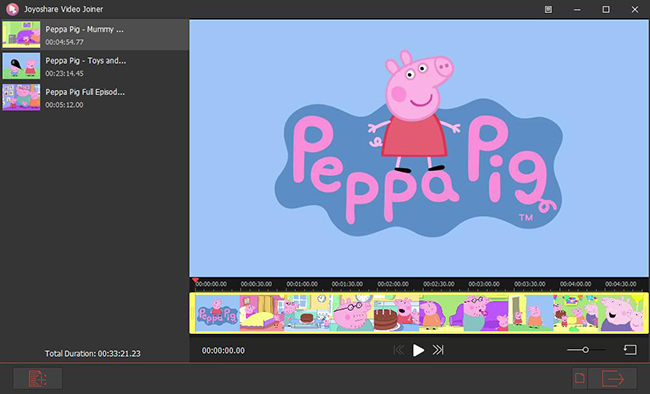The height and width of the screenshot is (394, 650).
Task: Maximize the Joyoshare window
Action: pos(606,9)
